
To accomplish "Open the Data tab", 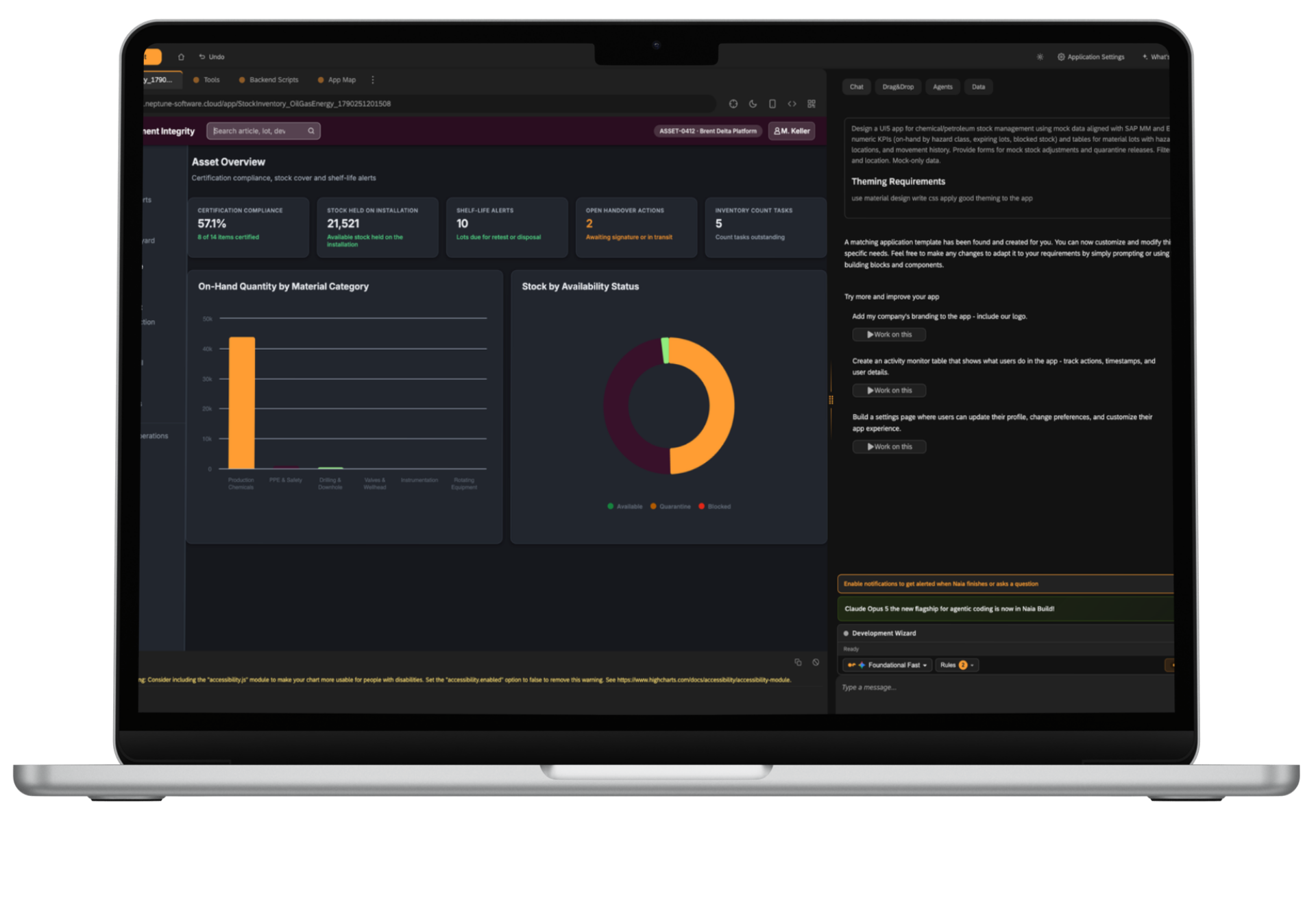I will pyautogui.click(x=978, y=87).
